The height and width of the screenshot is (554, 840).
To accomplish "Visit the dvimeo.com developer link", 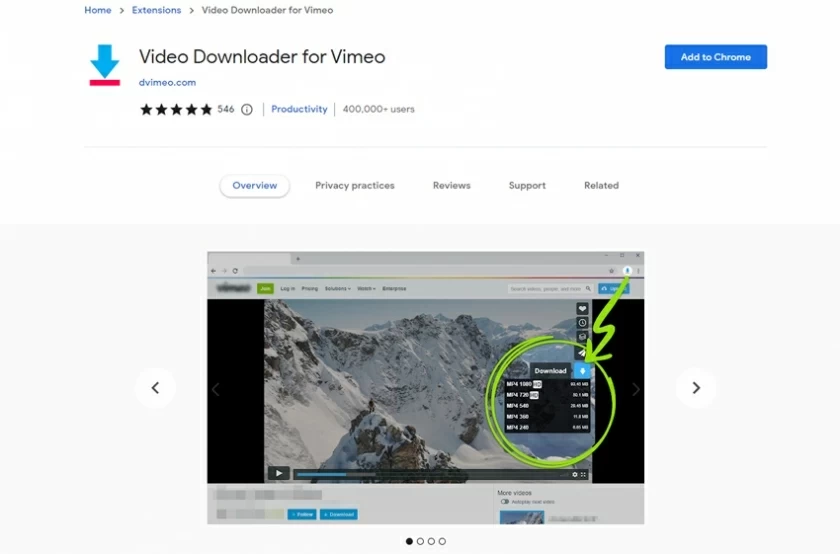I will click(x=167, y=83).
